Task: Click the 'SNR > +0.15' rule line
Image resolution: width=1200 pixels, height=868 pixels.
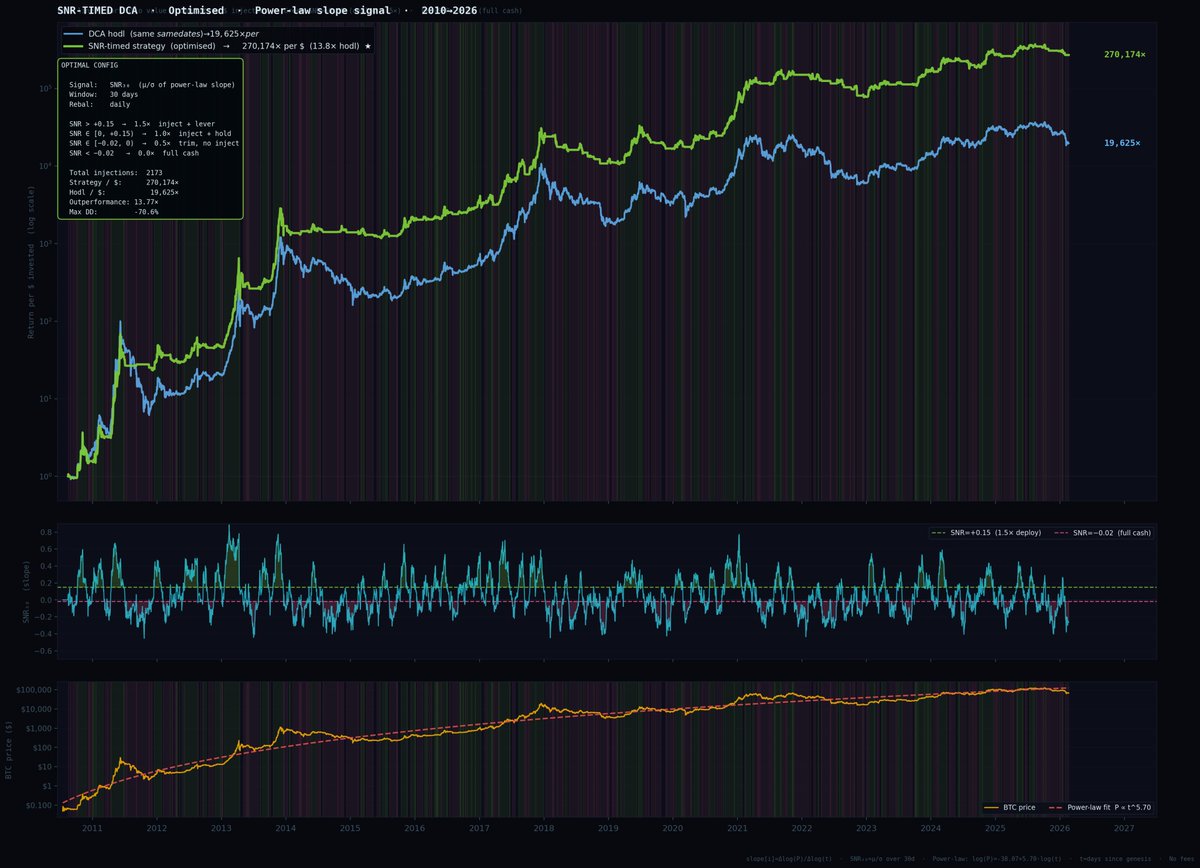Action: tap(140, 124)
